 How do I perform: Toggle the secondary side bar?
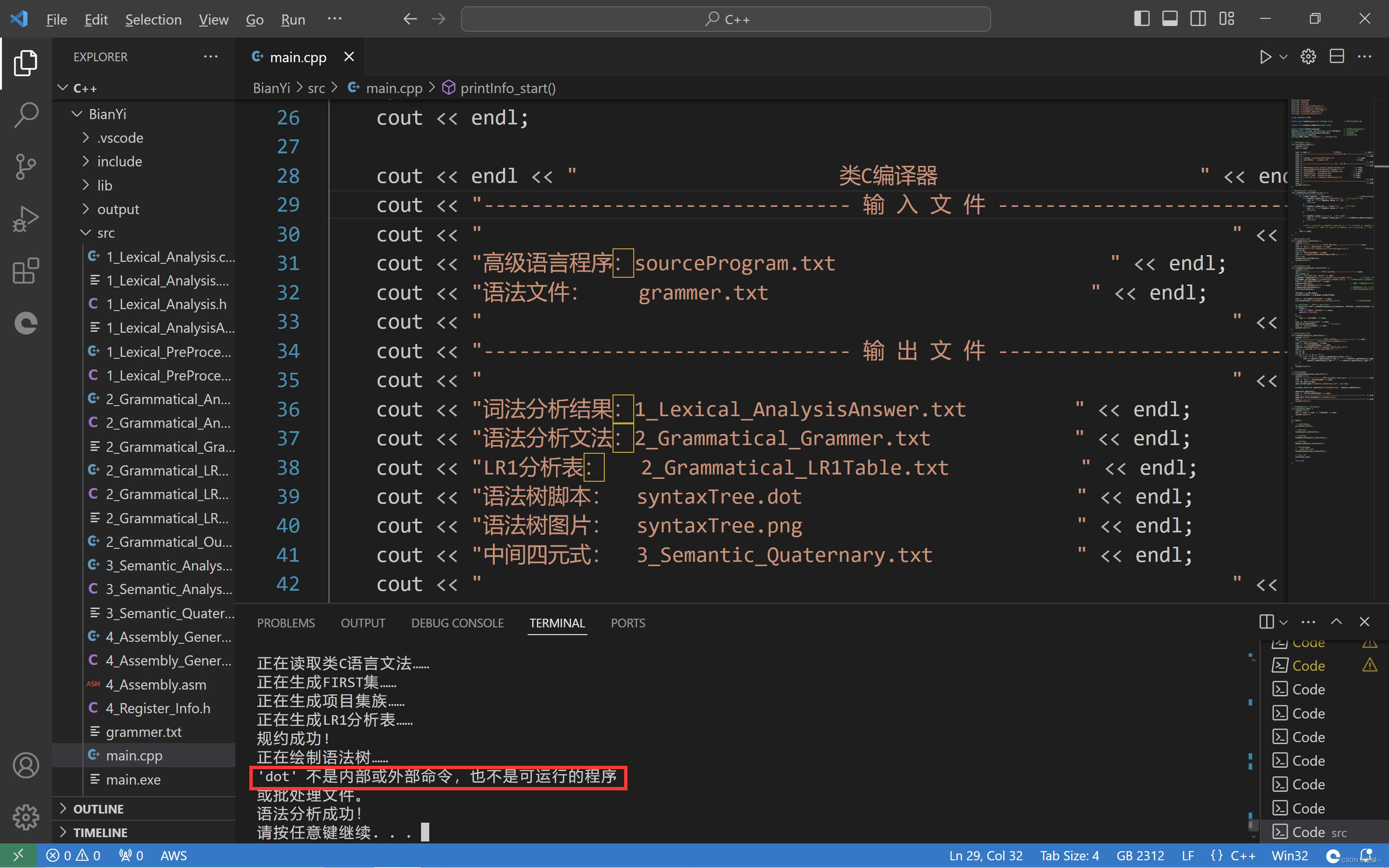point(1198,19)
